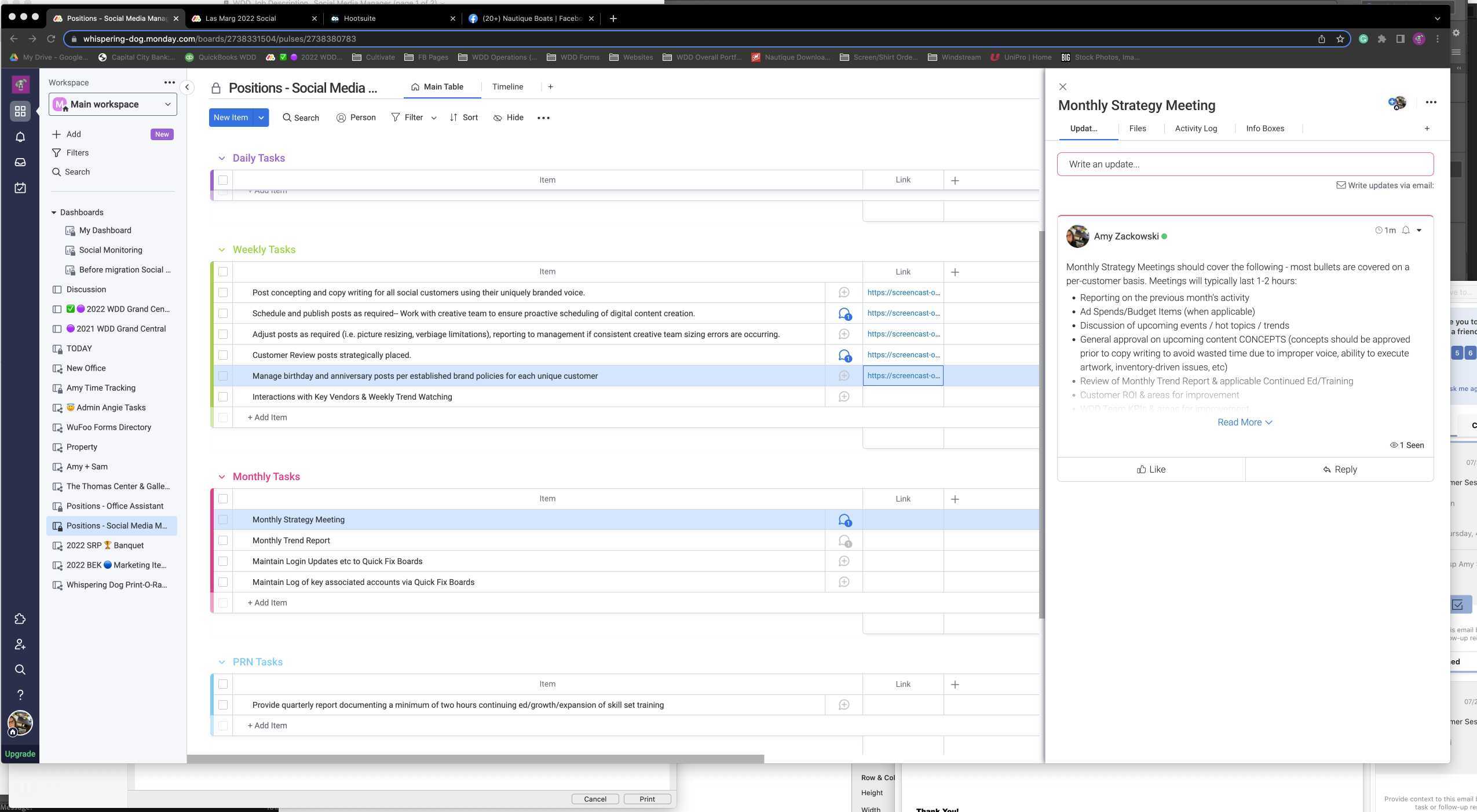Open the Help question mark icon
1477x812 pixels.
tap(20, 694)
